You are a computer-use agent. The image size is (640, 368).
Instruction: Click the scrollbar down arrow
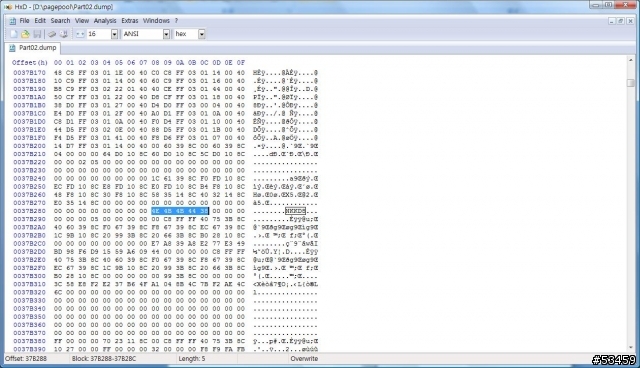pyautogui.click(x=631, y=348)
